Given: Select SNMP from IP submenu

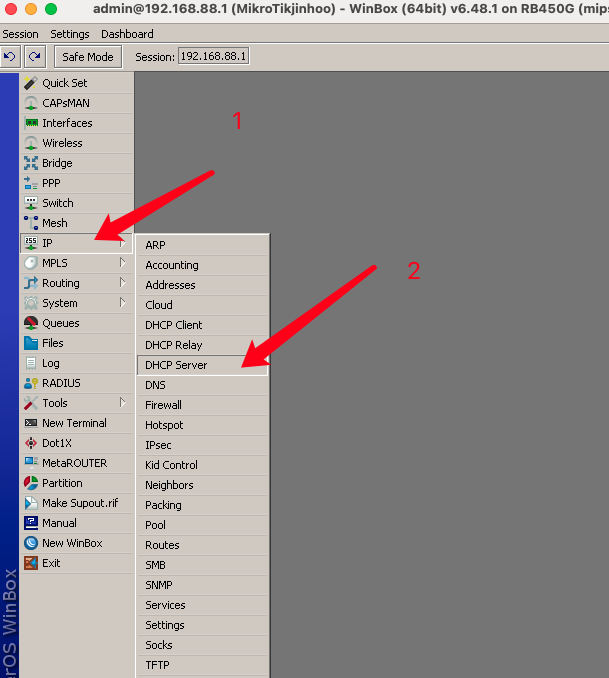Looking at the screenshot, I should point(202,585).
